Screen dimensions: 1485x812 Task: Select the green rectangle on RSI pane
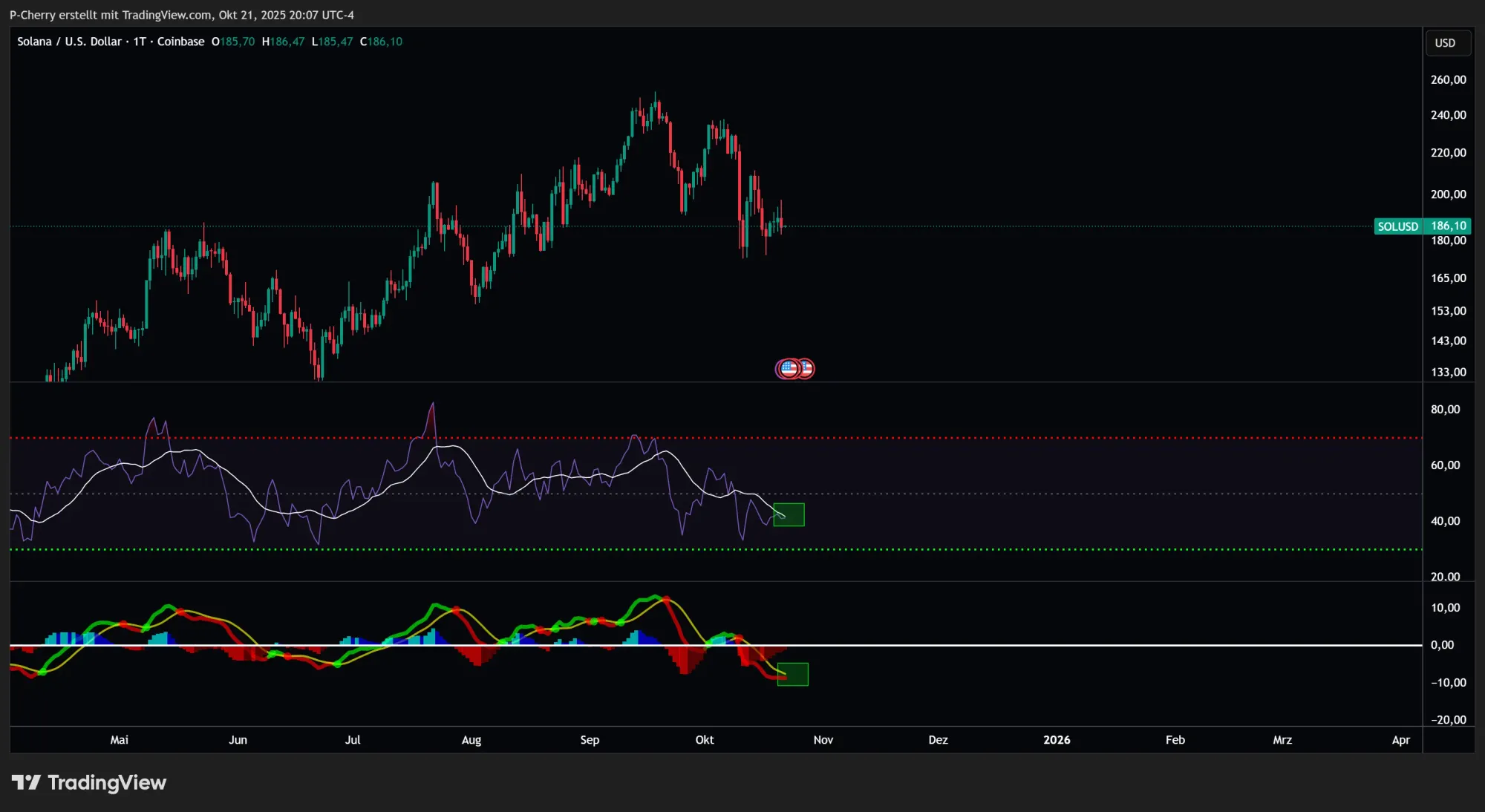click(789, 514)
